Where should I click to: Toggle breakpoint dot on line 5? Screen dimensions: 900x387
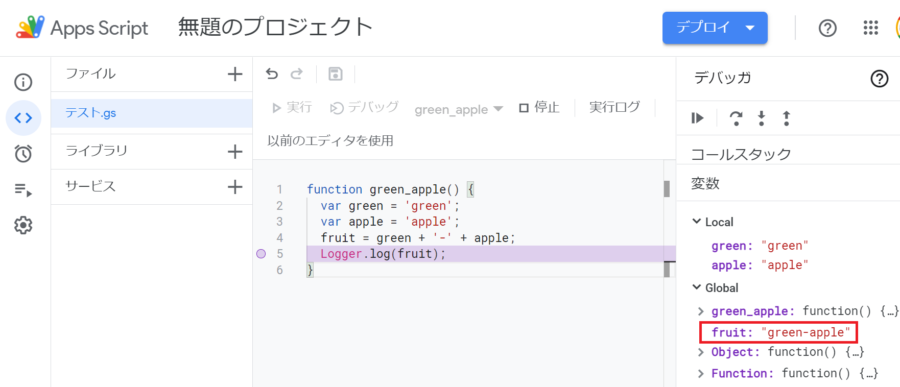click(261, 254)
